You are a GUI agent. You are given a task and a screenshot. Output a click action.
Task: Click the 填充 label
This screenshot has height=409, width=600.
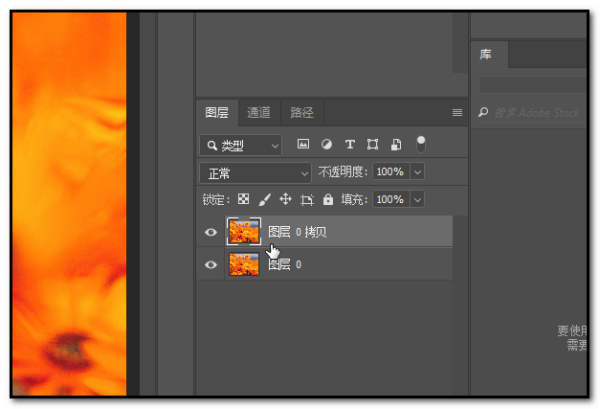[354, 199]
